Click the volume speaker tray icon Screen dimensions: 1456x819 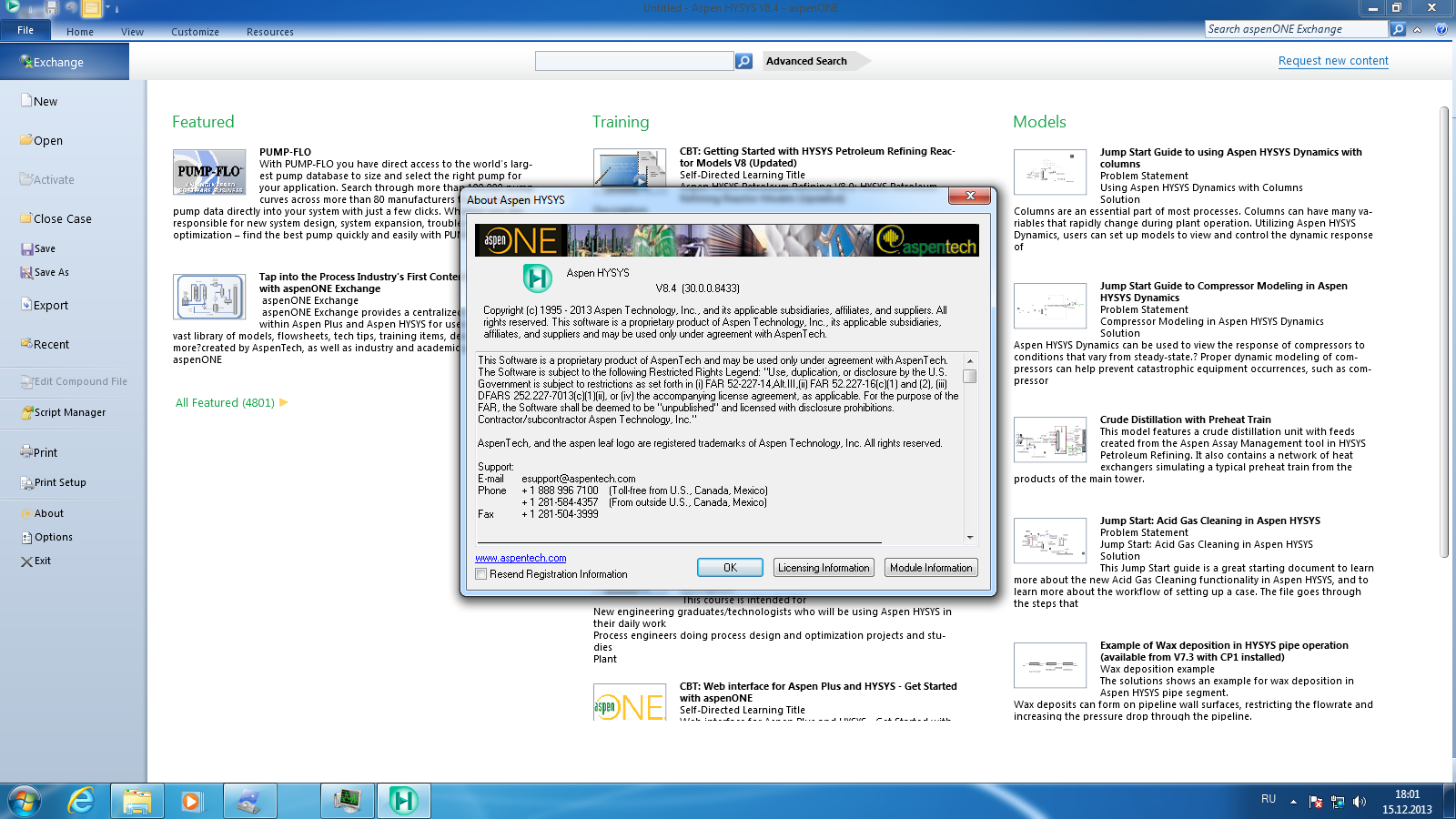click(1360, 802)
